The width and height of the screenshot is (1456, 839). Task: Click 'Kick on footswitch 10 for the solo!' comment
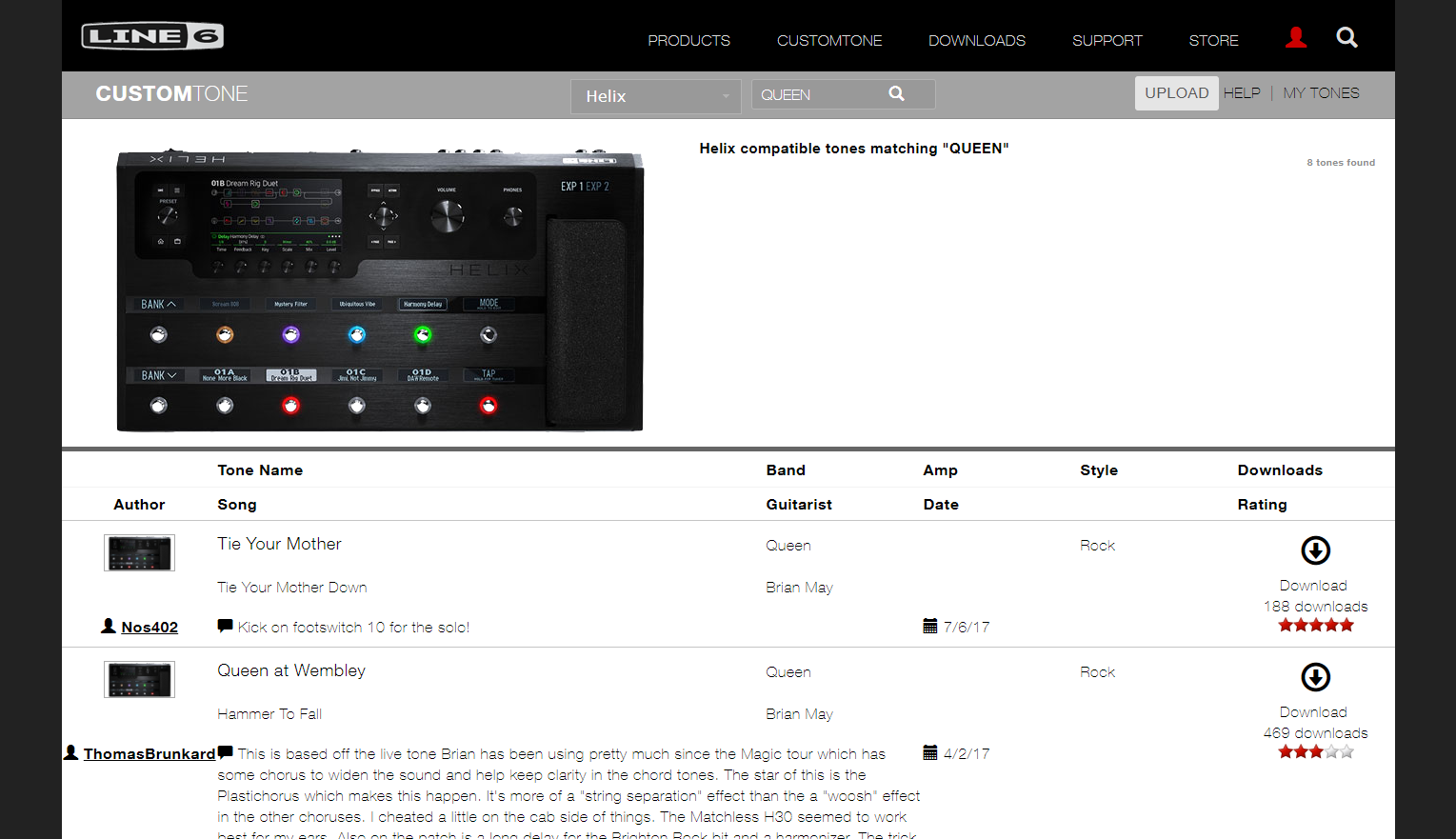(353, 628)
